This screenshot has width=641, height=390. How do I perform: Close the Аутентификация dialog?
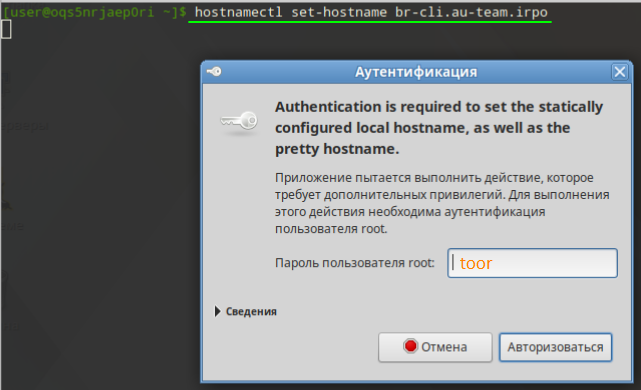tap(620, 72)
